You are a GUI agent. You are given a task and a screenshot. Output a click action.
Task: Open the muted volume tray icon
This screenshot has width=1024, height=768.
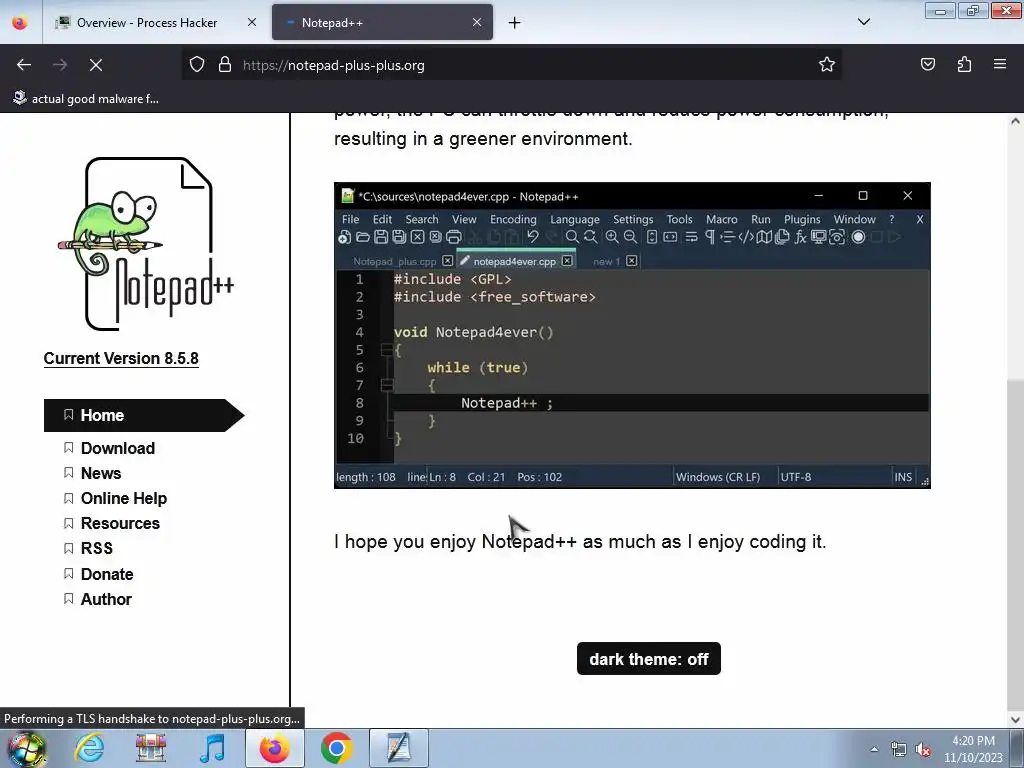coord(923,749)
